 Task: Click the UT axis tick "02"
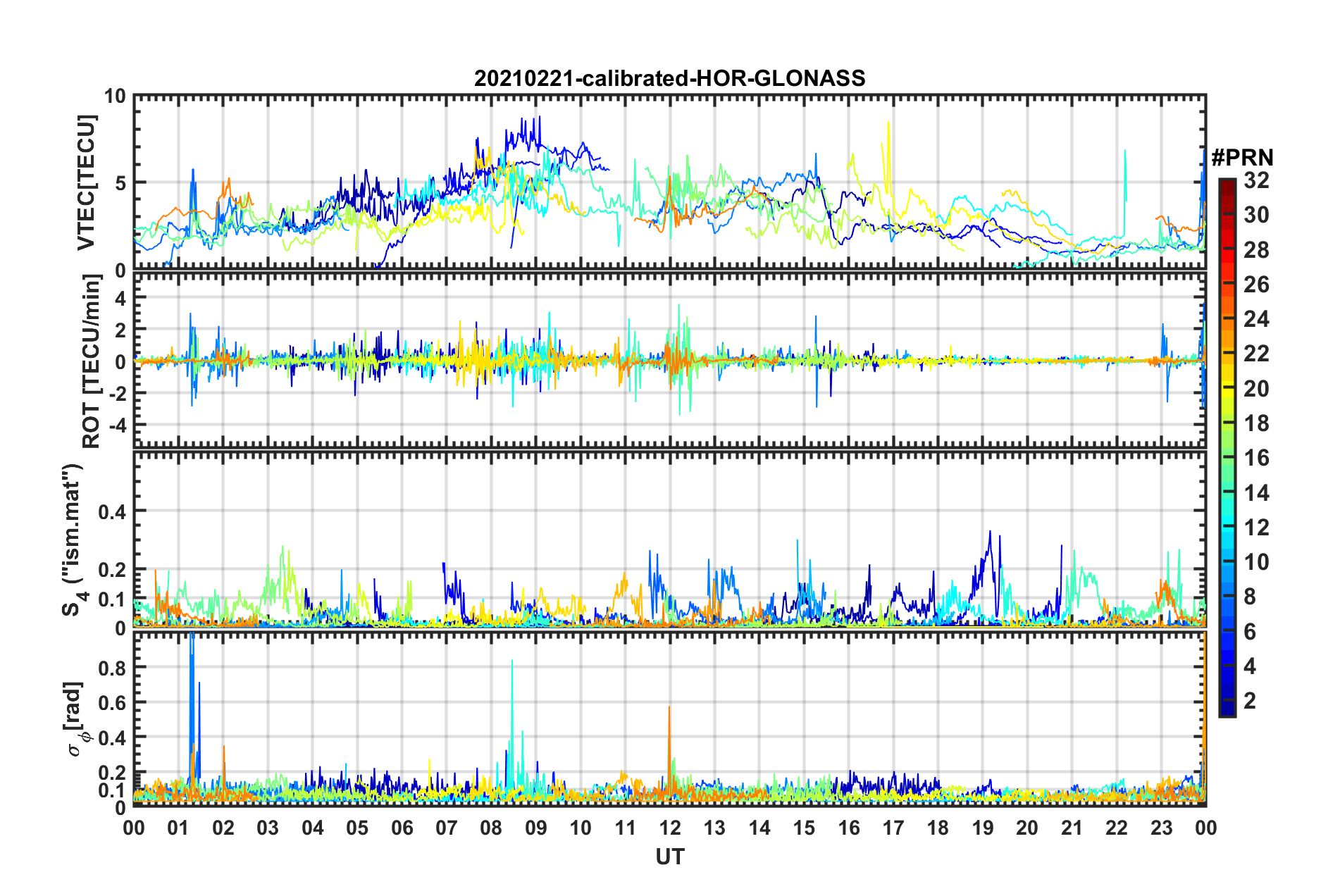point(223,828)
